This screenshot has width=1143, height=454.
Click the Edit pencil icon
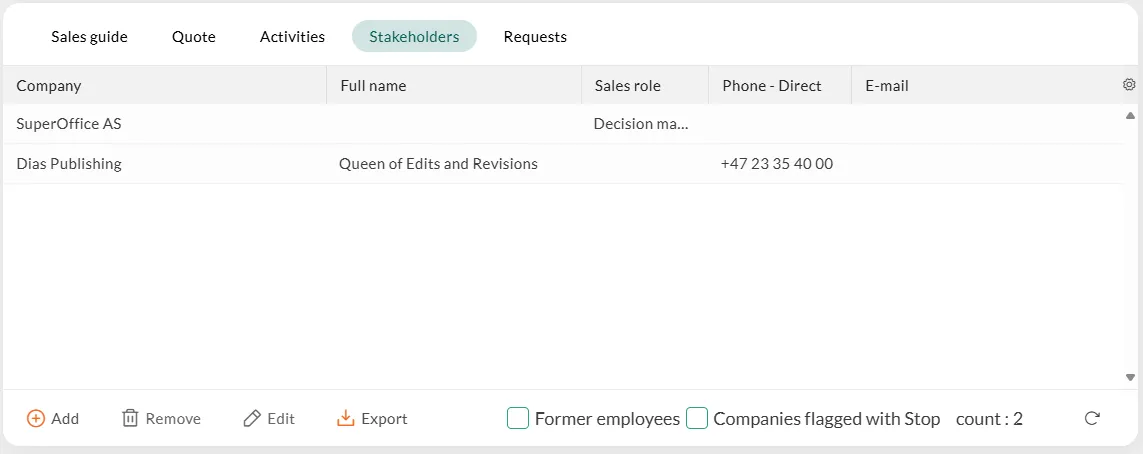coord(252,419)
